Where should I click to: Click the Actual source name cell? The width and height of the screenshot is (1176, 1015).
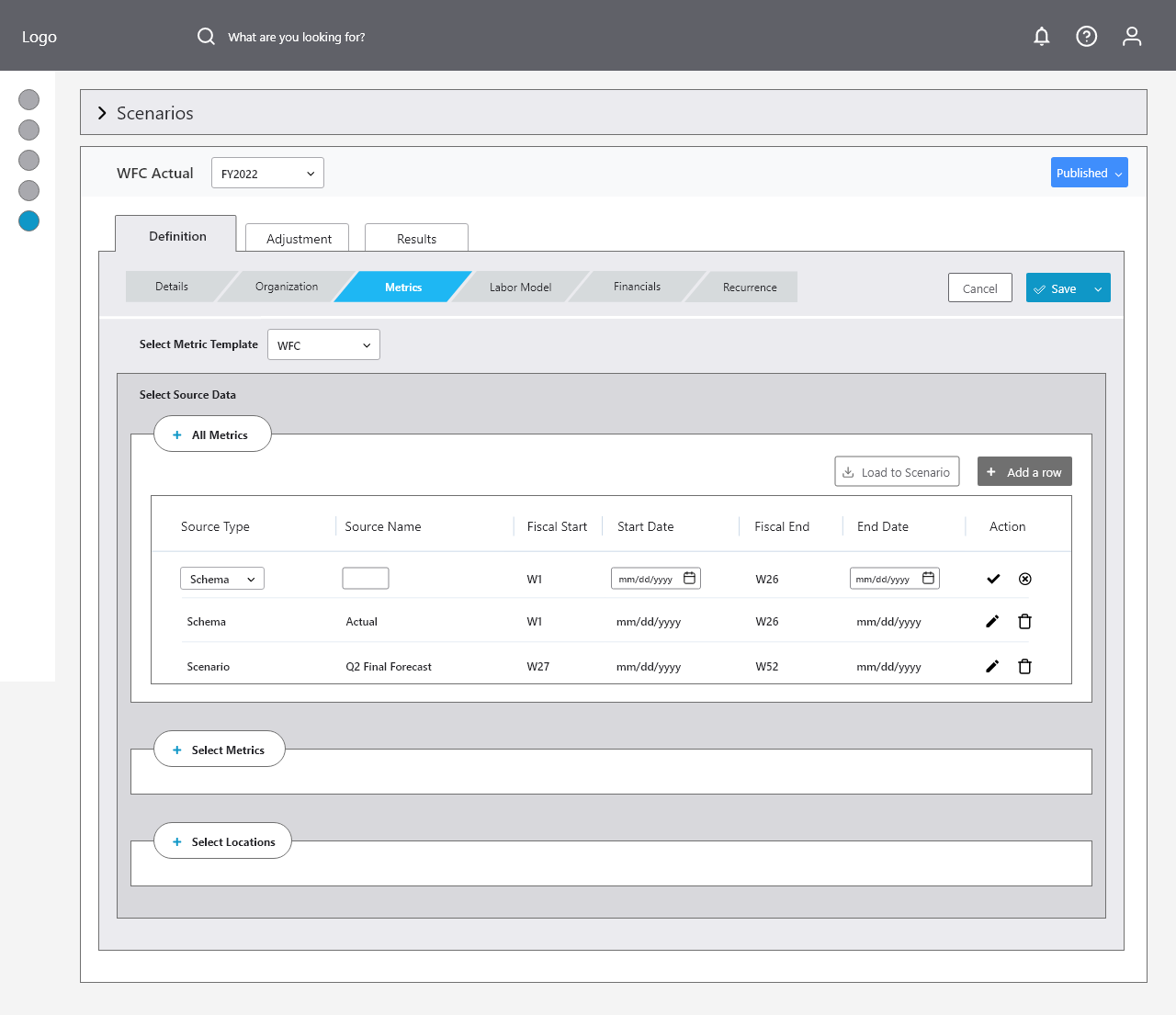click(x=362, y=622)
